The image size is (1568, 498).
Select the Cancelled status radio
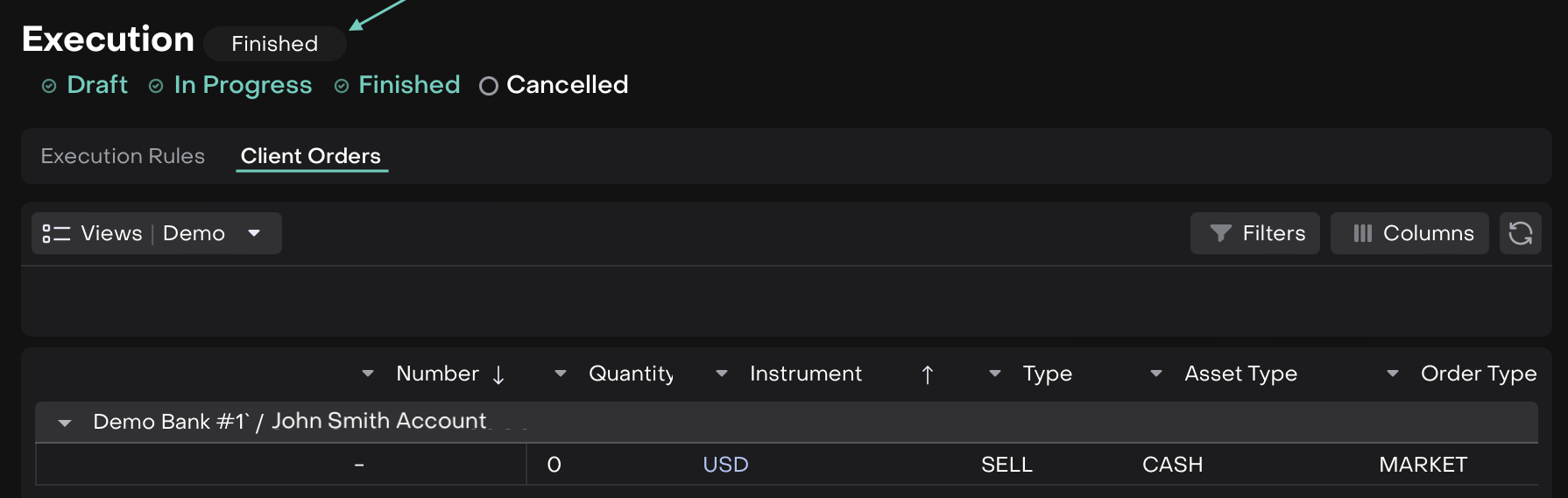click(489, 86)
